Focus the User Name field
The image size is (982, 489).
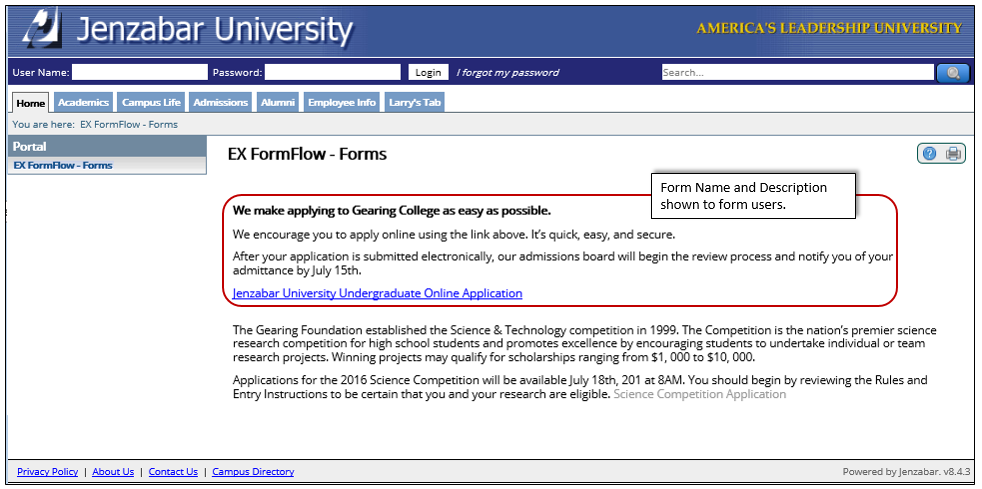(140, 73)
